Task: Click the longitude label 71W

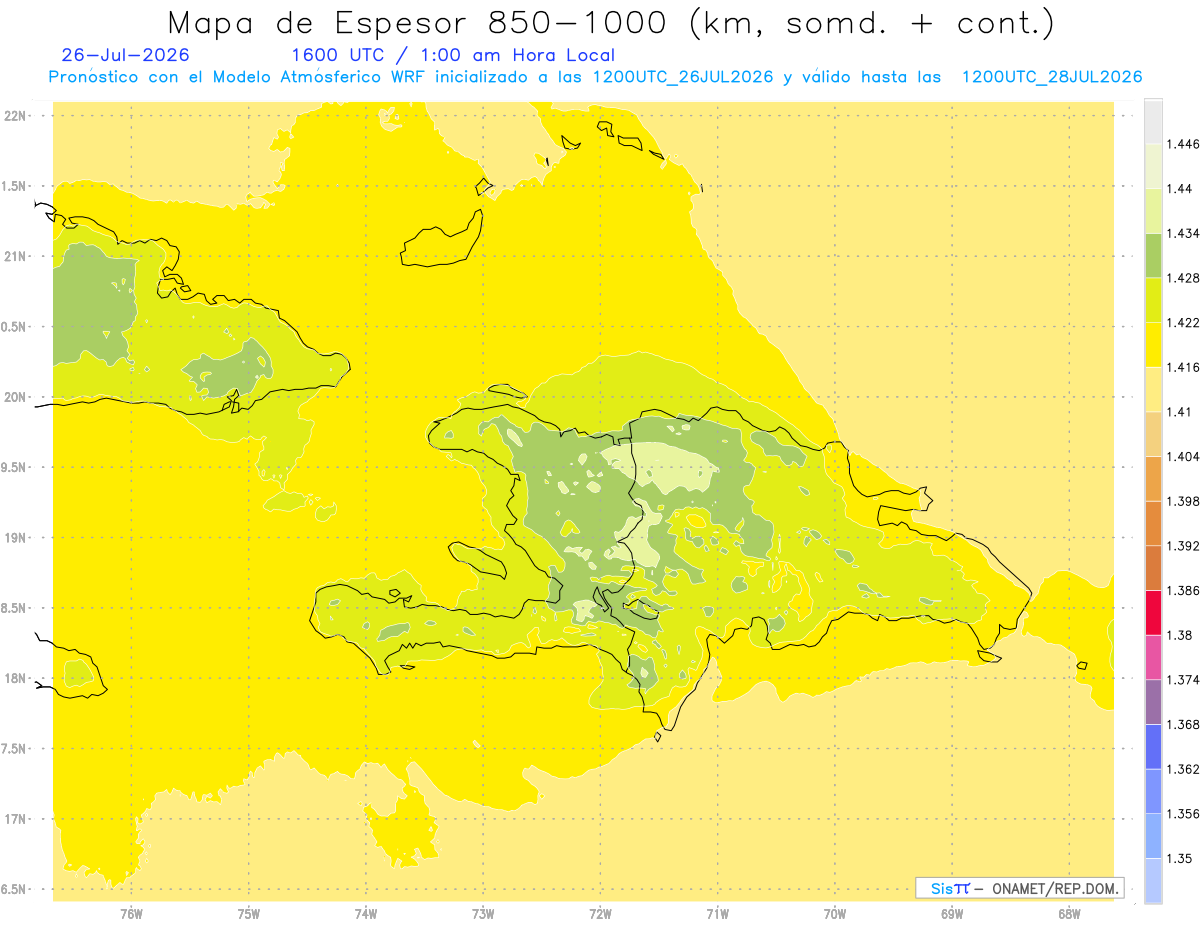Action: (x=717, y=914)
